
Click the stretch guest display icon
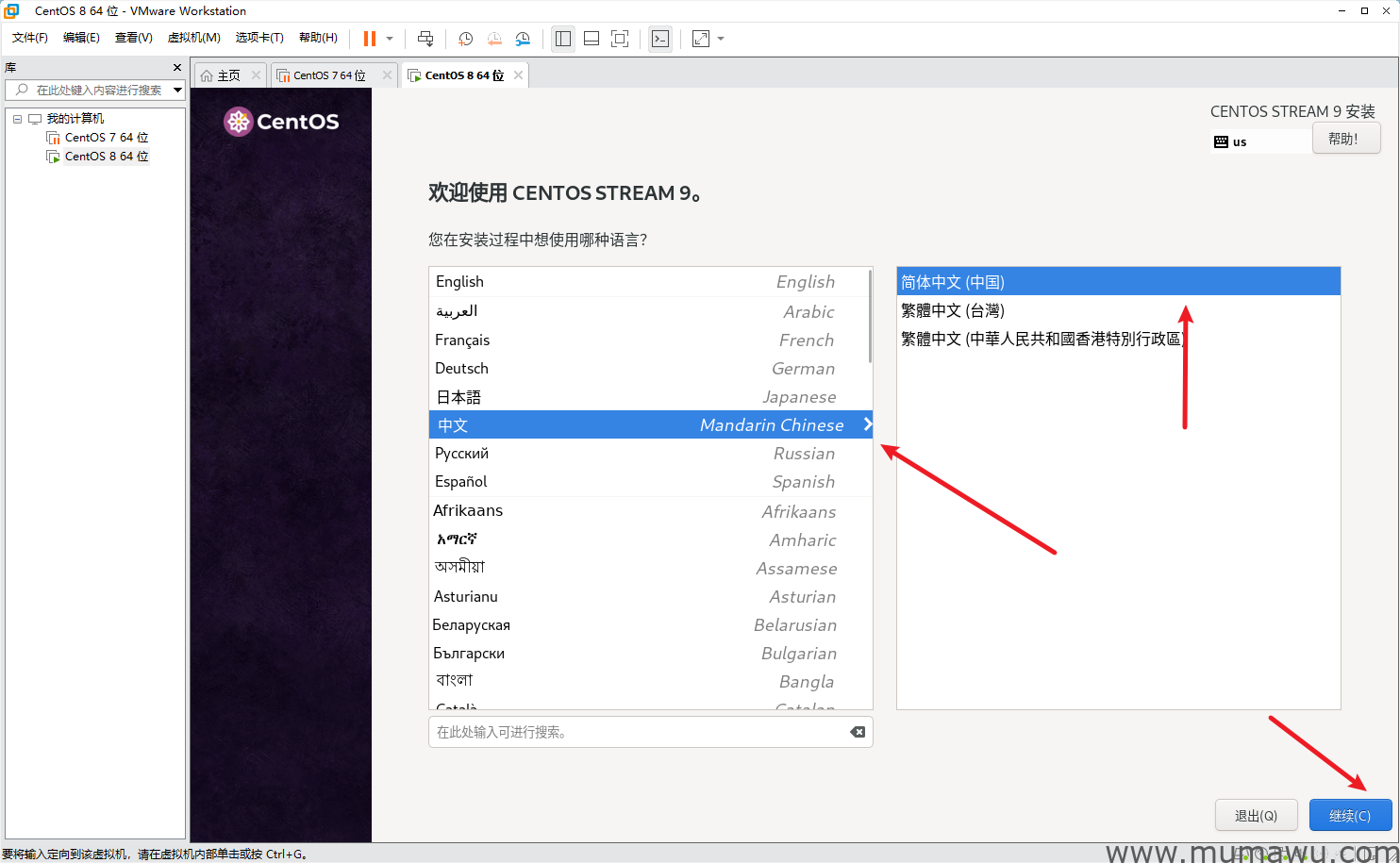(701, 39)
